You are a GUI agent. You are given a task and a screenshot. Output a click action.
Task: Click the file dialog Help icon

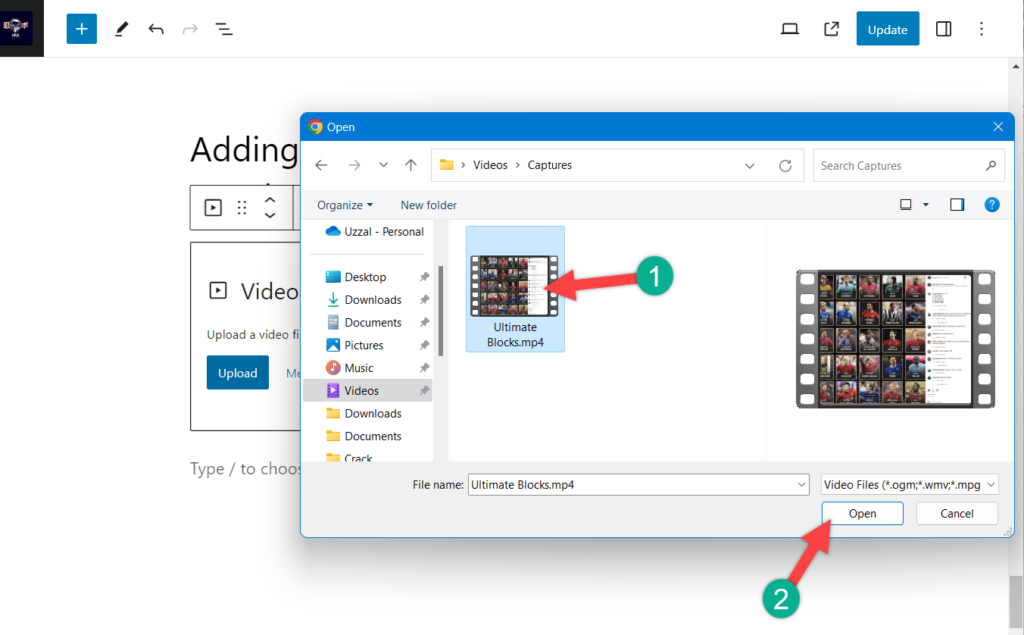(992, 205)
